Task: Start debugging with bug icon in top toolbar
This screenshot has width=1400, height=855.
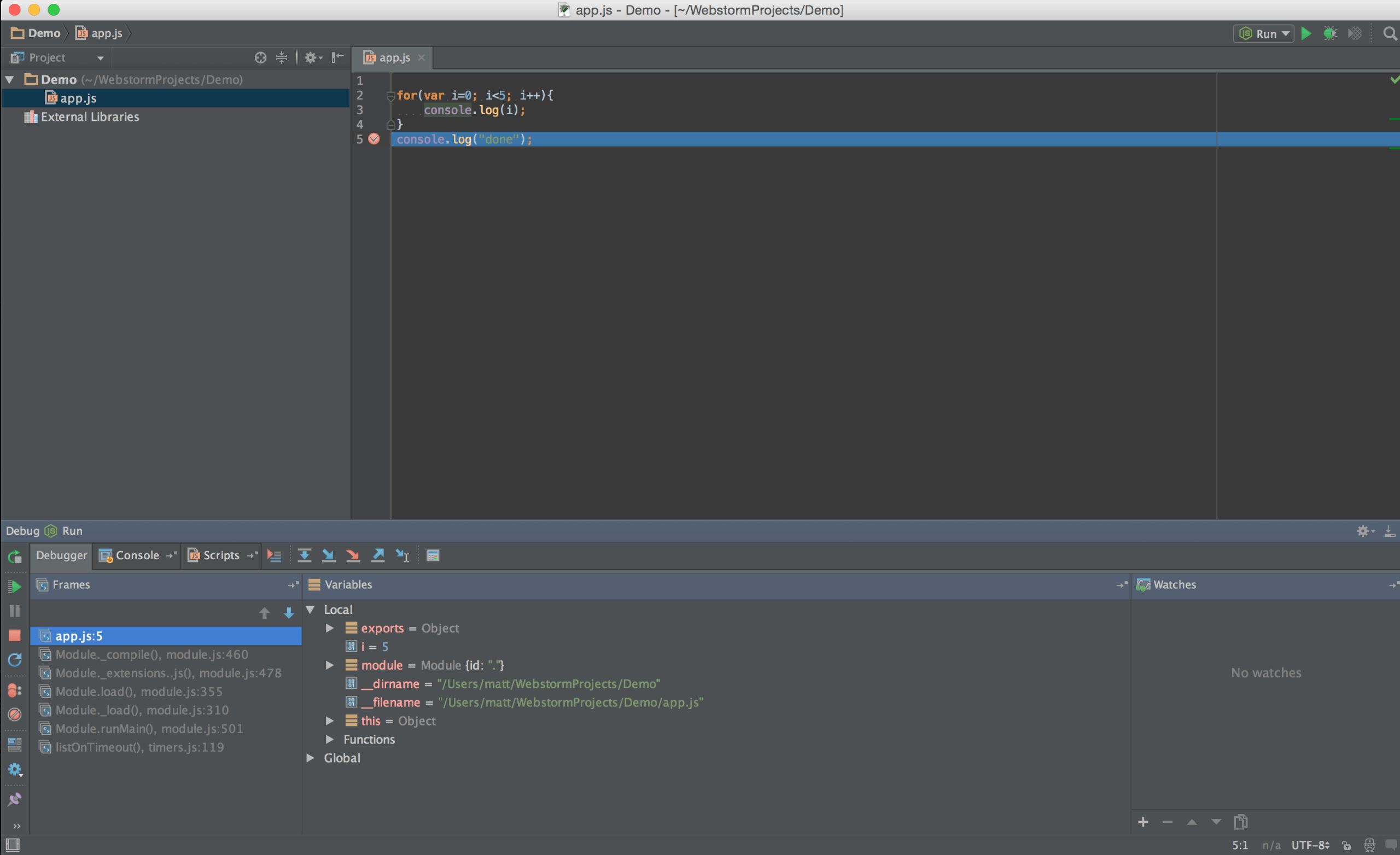Action: coord(1330,33)
